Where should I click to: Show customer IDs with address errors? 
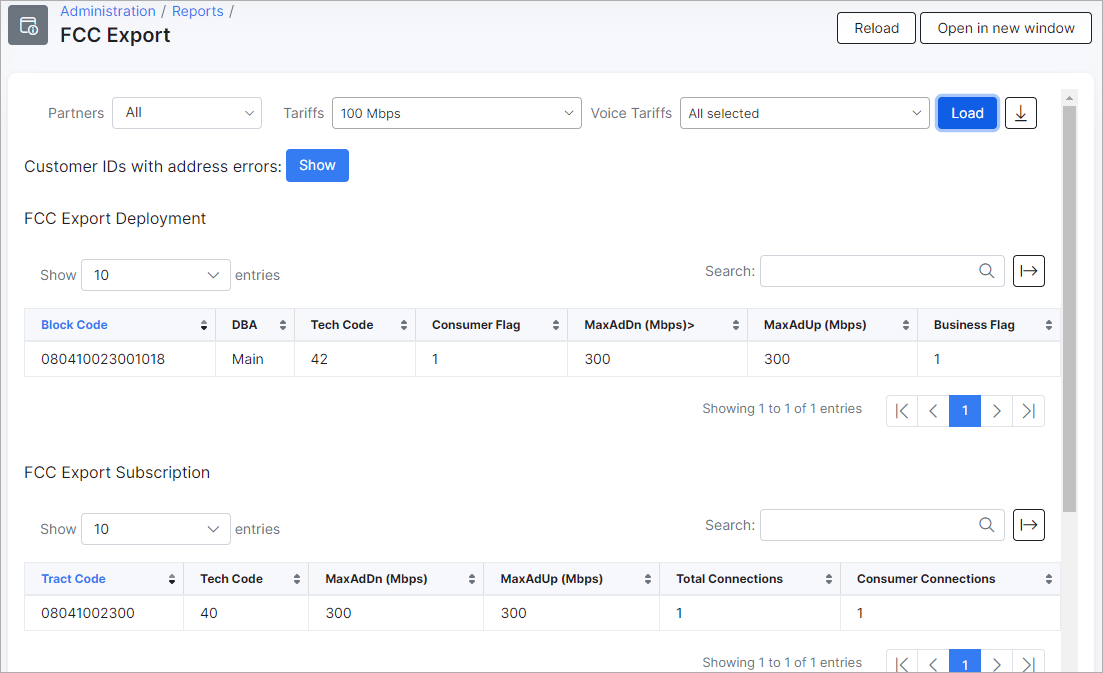[x=317, y=165]
